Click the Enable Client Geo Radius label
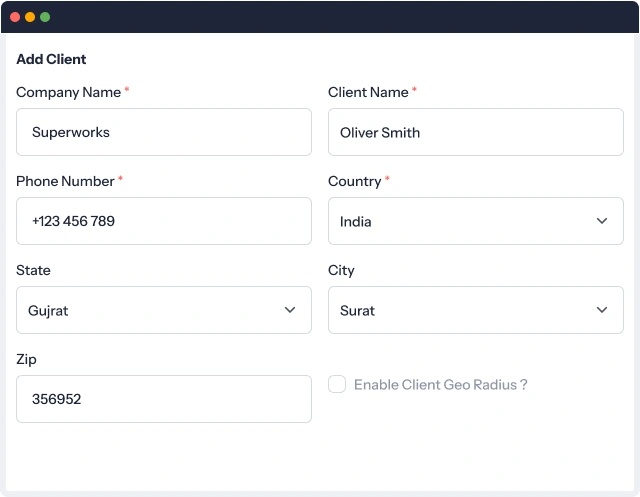Screen dimensions: 640x497 [441, 384]
